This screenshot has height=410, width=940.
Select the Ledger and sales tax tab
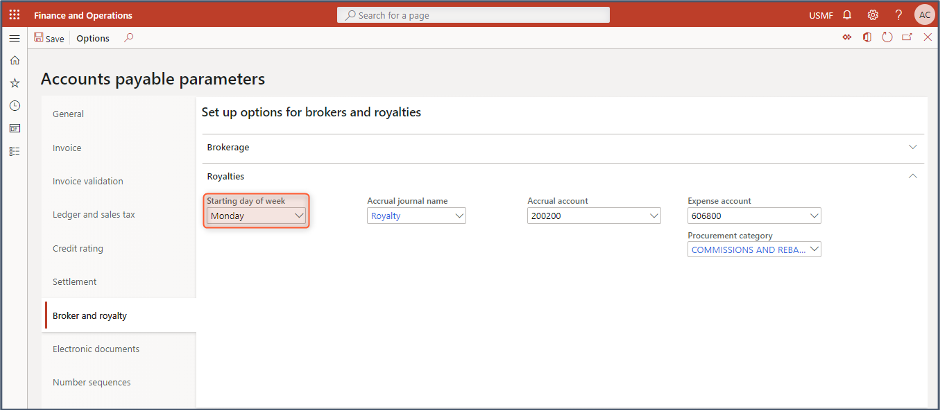[x=93, y=215]
